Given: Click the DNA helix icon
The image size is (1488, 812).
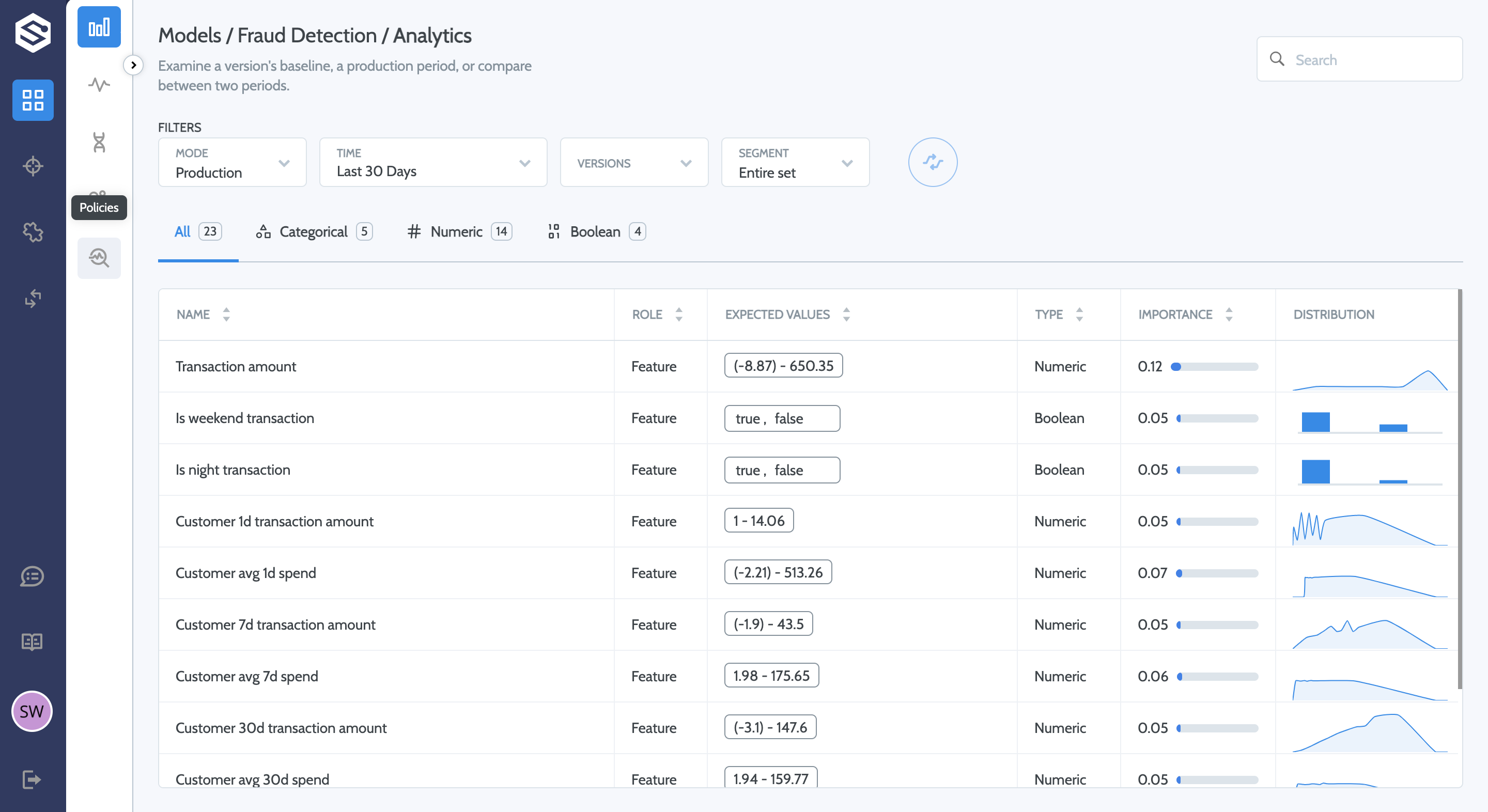Looking at the screenshot, I should (99, 142).
